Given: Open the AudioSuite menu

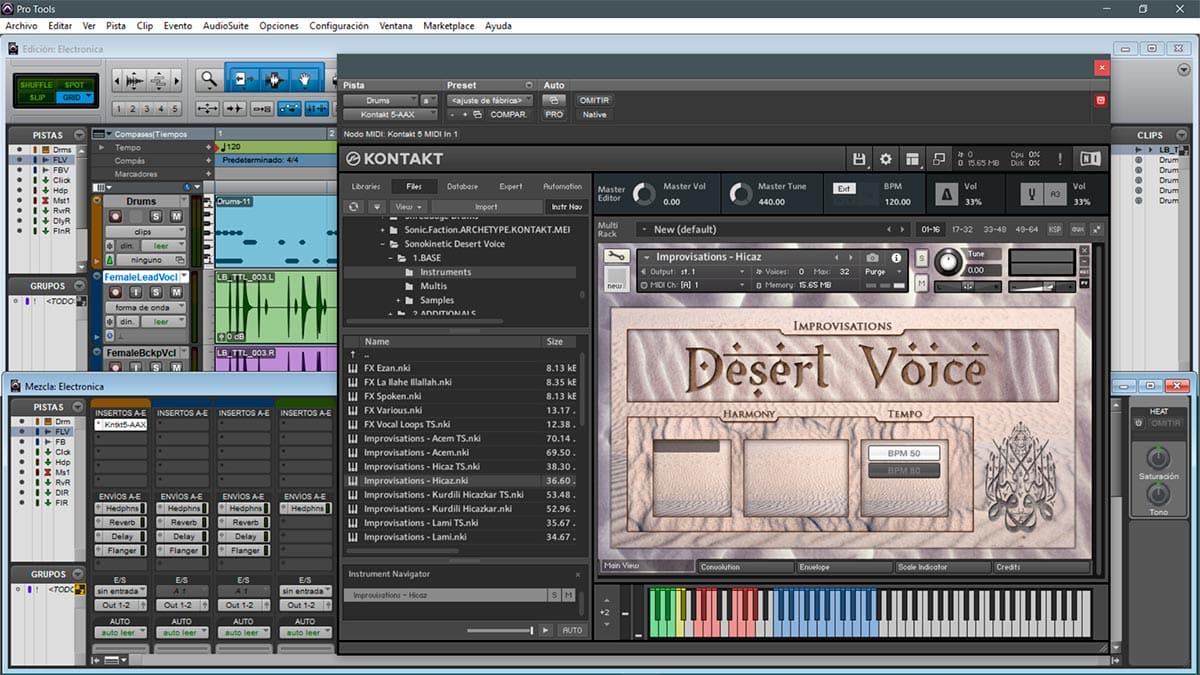Looking at the screenshot, I should (225, 26).
